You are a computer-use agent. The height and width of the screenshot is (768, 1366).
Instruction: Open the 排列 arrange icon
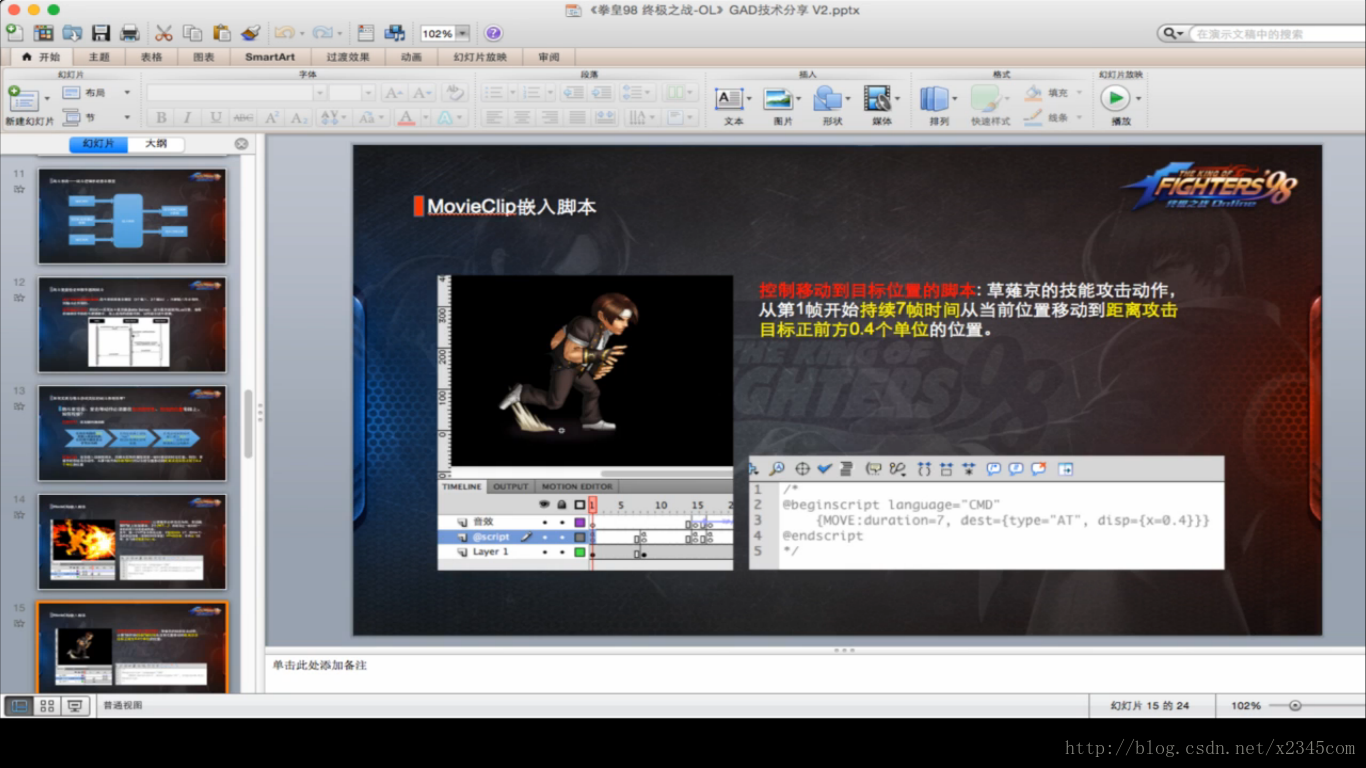[934, 99]
